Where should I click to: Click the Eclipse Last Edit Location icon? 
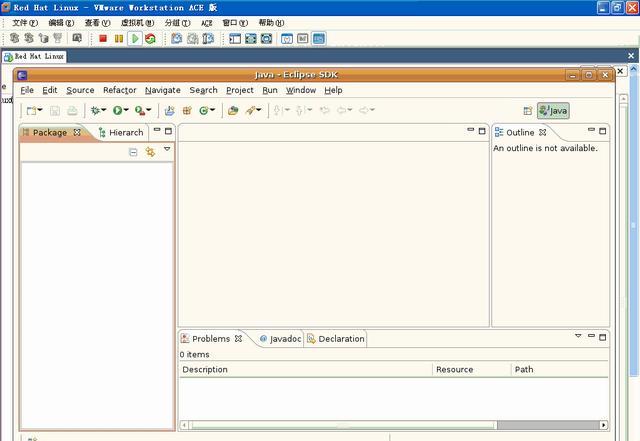pyautogui.click(x=324, y=110)
